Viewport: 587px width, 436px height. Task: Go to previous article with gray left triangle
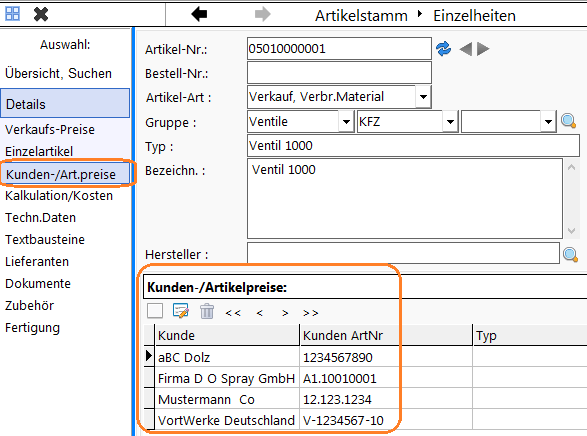[466, 49]
